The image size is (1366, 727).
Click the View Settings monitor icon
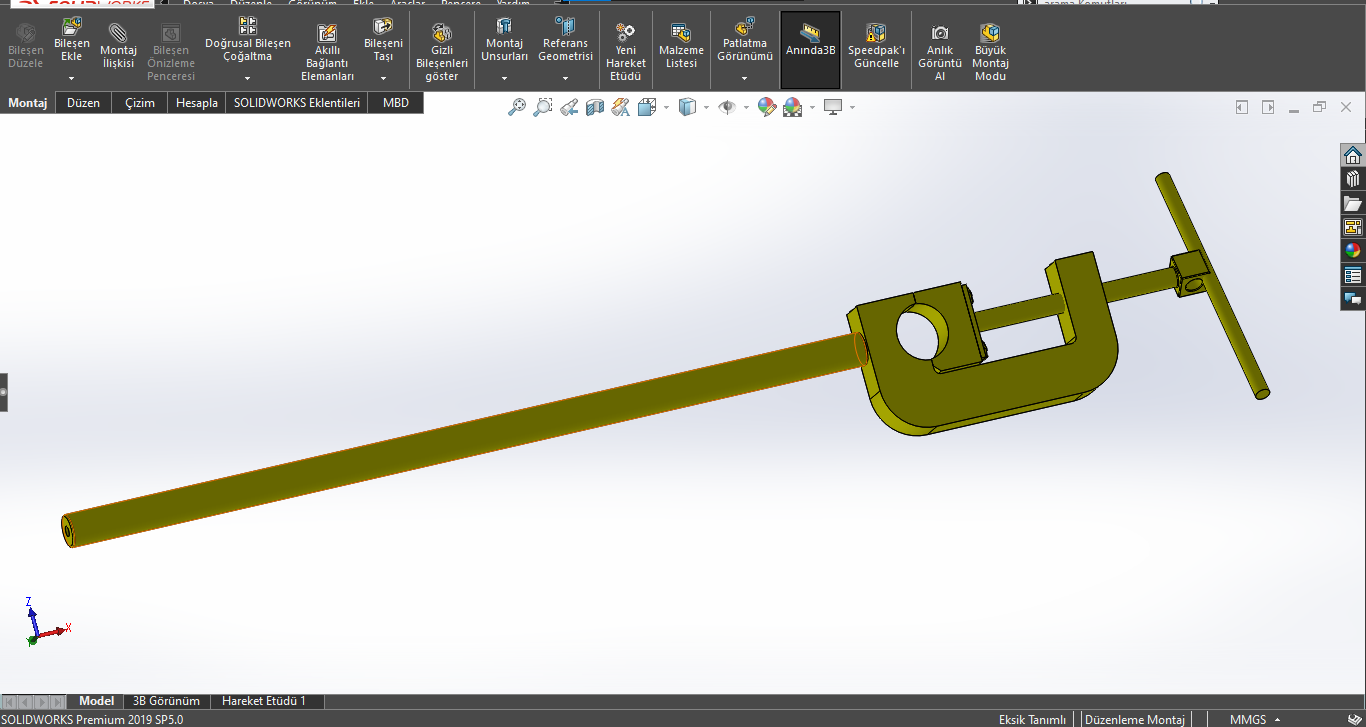click(x=833, y=107)
